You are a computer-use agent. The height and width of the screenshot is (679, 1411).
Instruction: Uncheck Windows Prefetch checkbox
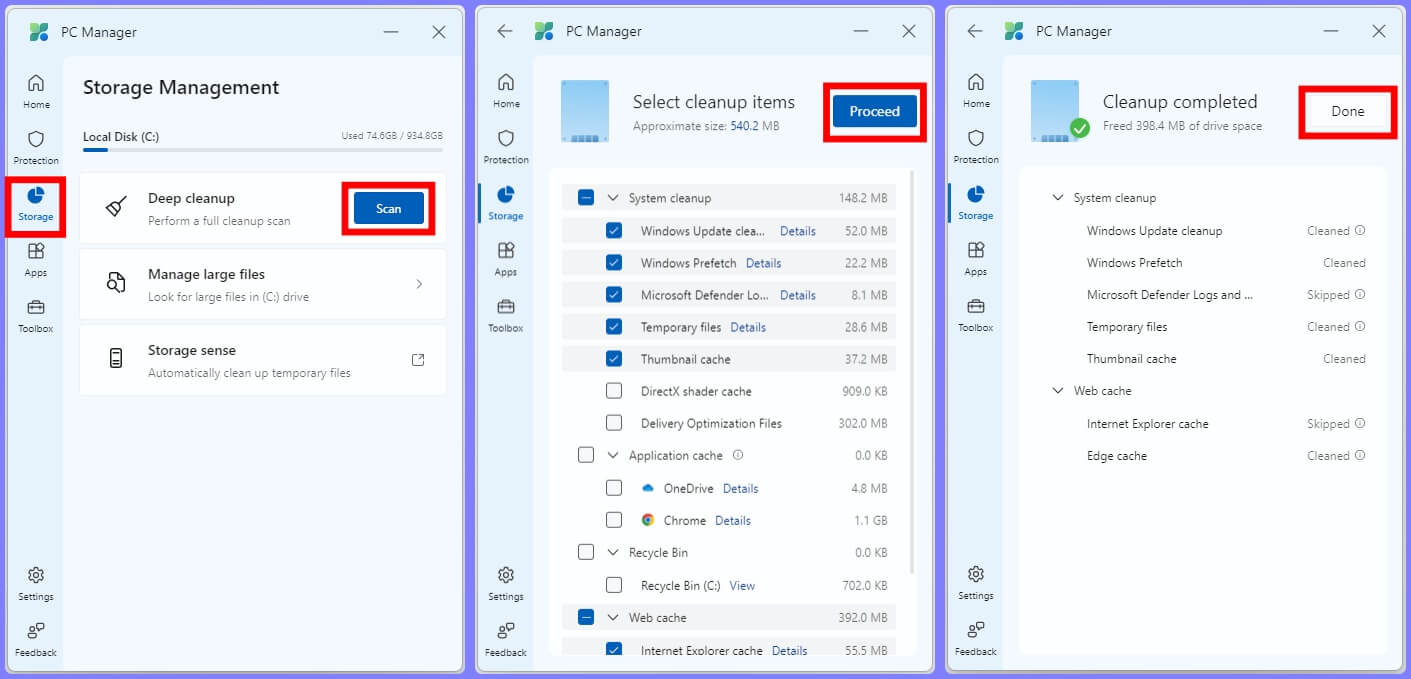tap(614, 263)
